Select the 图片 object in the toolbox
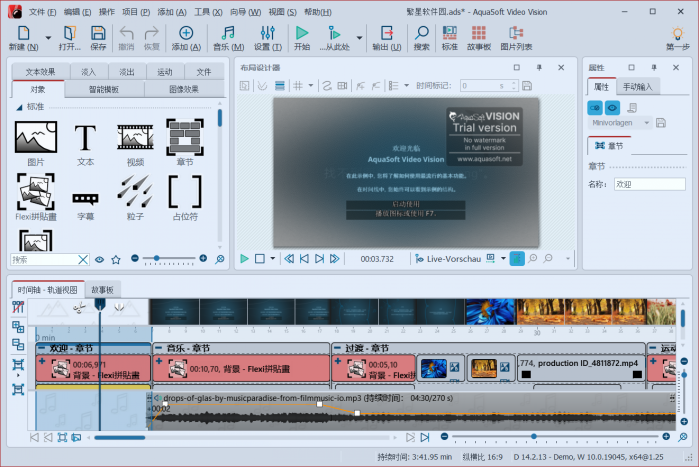This screenshot has height=467, width=699. [x=36, y=137]
